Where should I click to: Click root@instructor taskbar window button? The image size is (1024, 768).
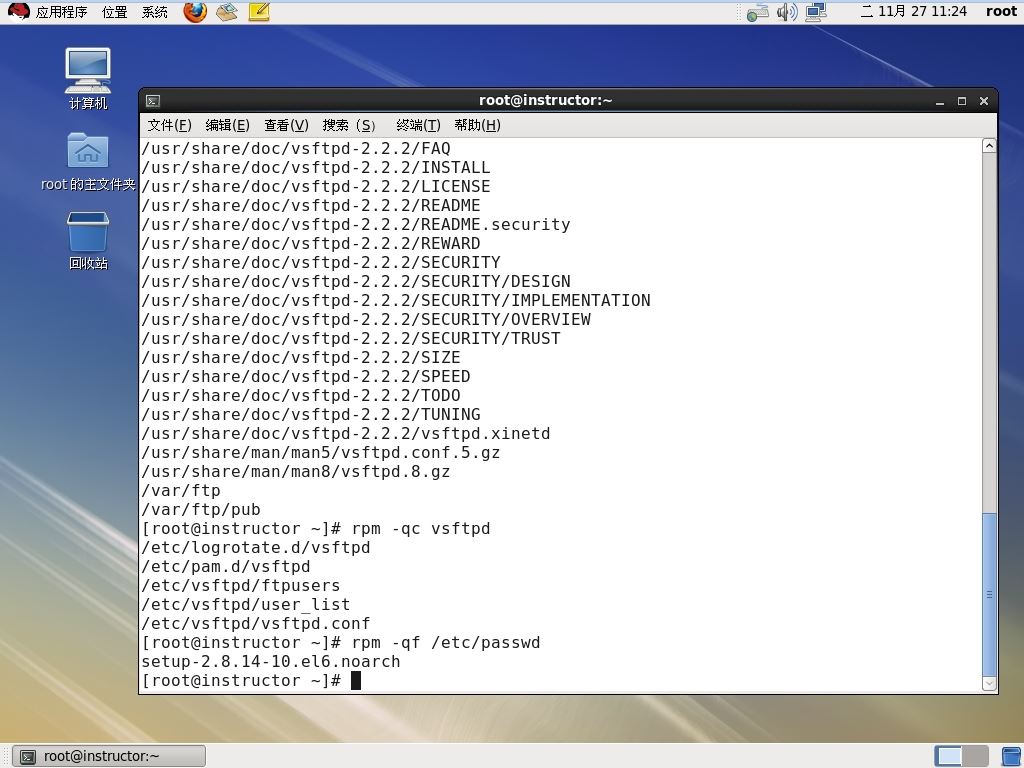(109, 756)
